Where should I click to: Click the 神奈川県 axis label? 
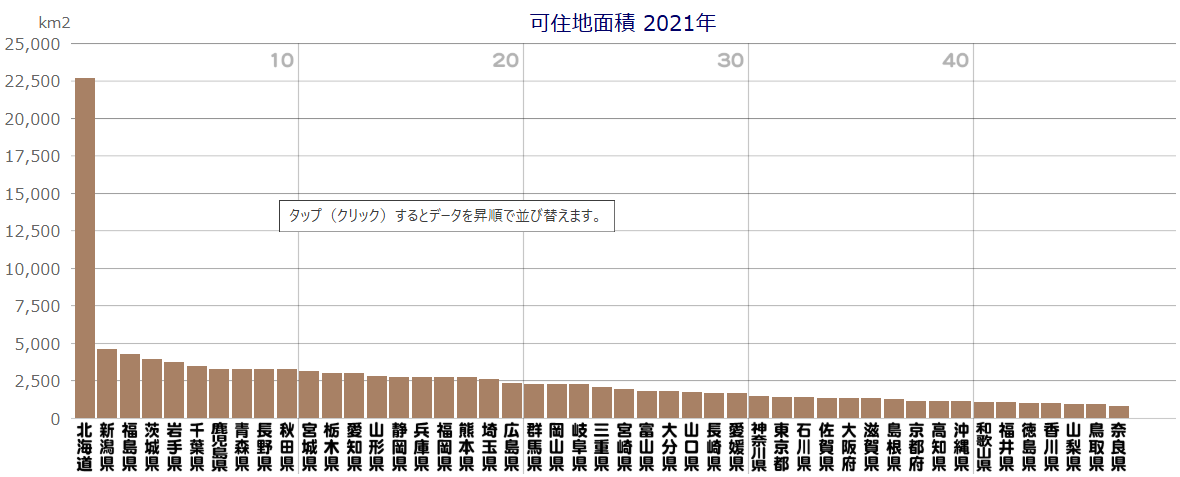coord(759,447)
